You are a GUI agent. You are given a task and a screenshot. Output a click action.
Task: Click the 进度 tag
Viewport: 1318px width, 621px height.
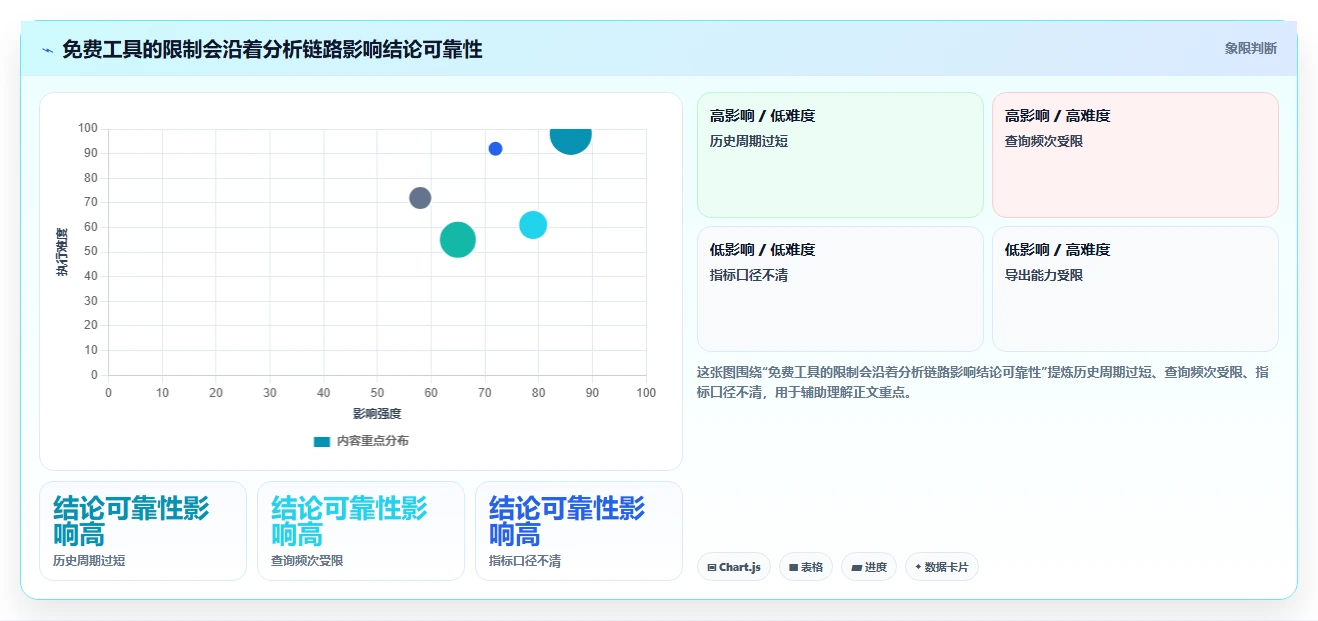869,567
